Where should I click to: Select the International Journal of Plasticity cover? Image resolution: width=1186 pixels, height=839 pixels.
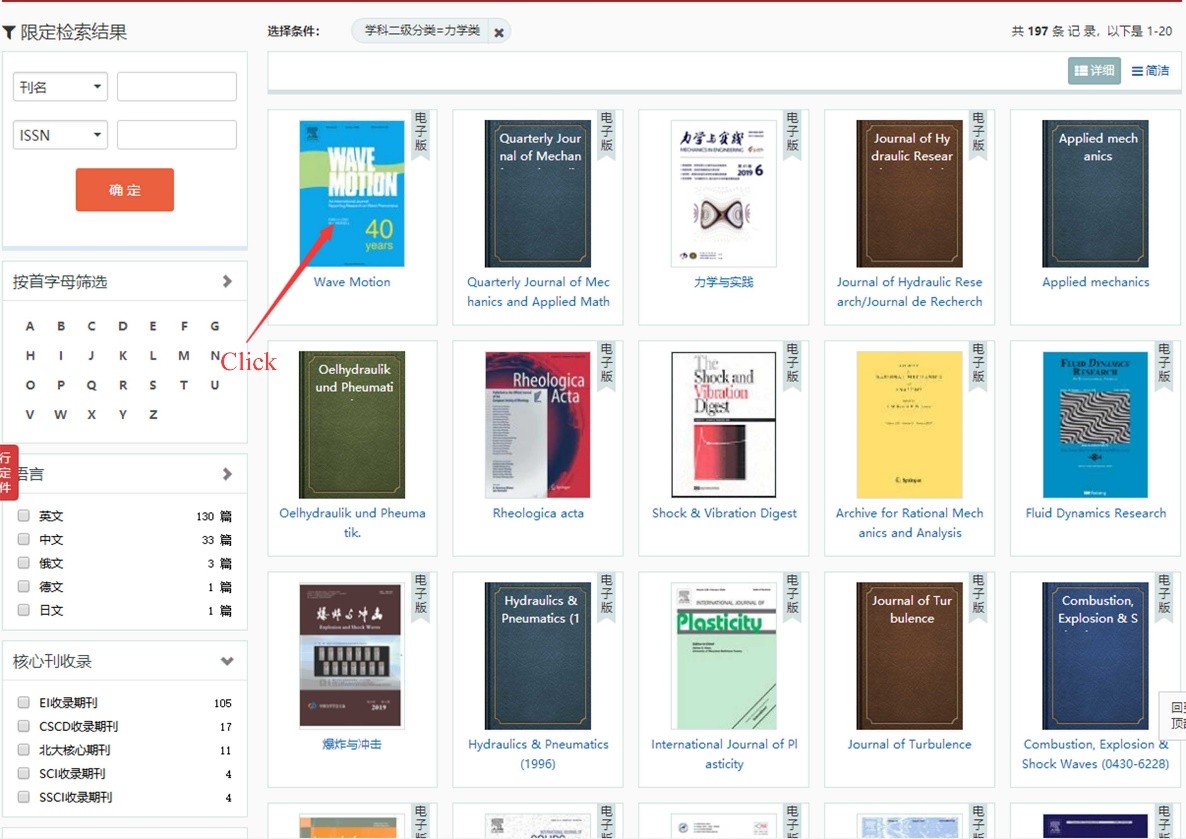(723, 655)
